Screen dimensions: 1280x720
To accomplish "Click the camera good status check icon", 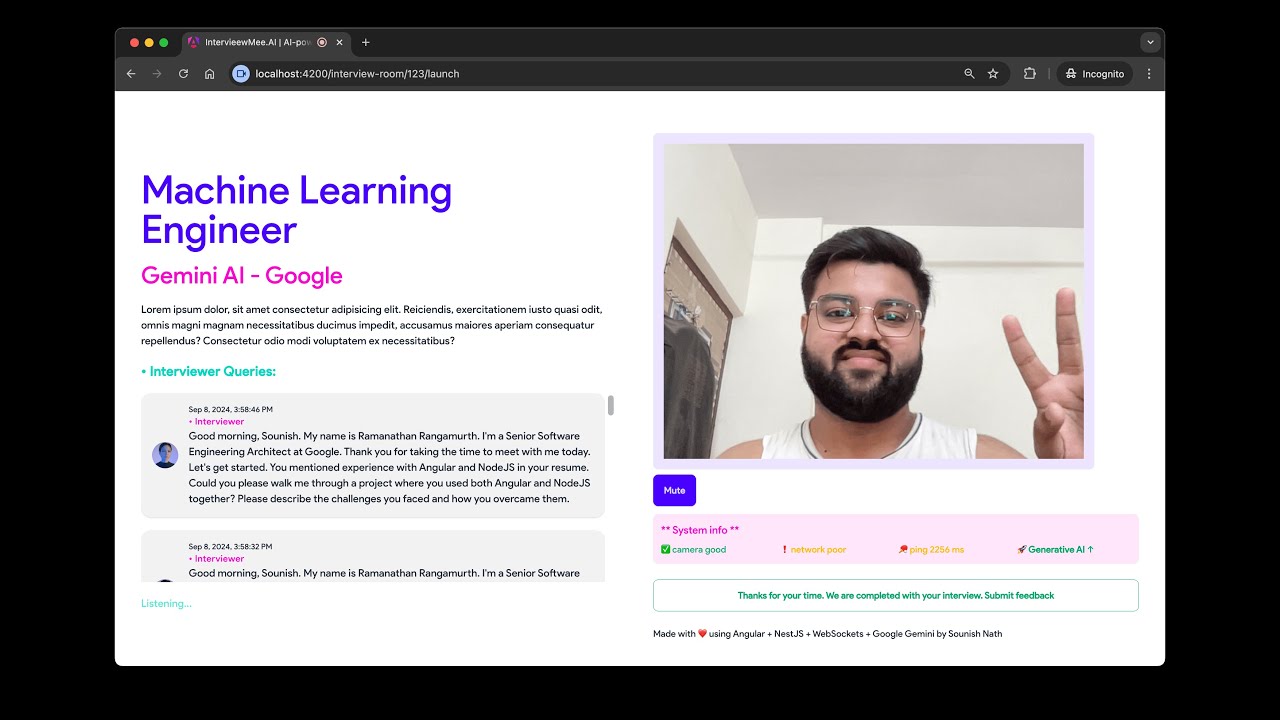I will point(666,549).
